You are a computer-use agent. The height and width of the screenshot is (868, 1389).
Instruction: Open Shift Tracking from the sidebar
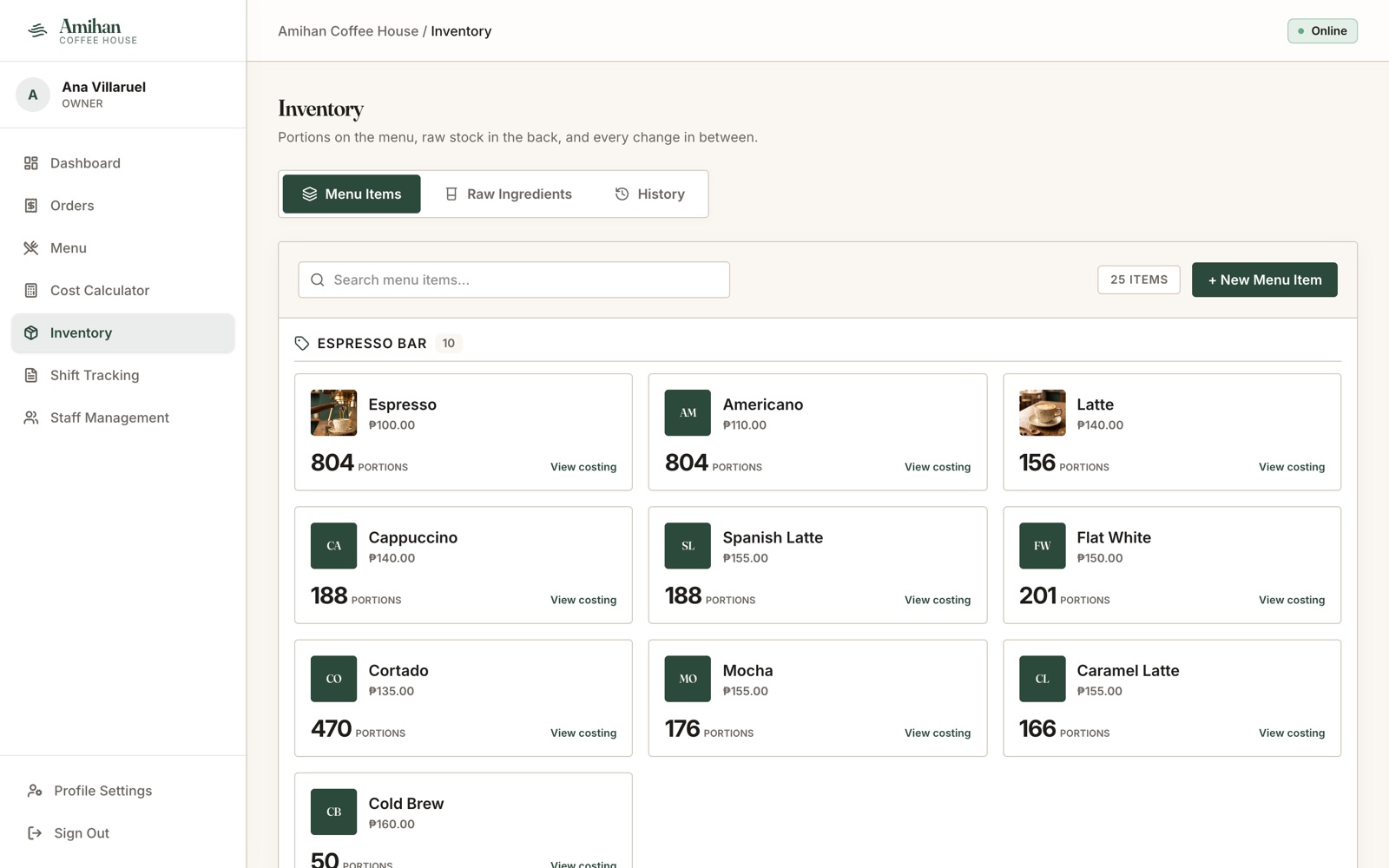(122, 376)
